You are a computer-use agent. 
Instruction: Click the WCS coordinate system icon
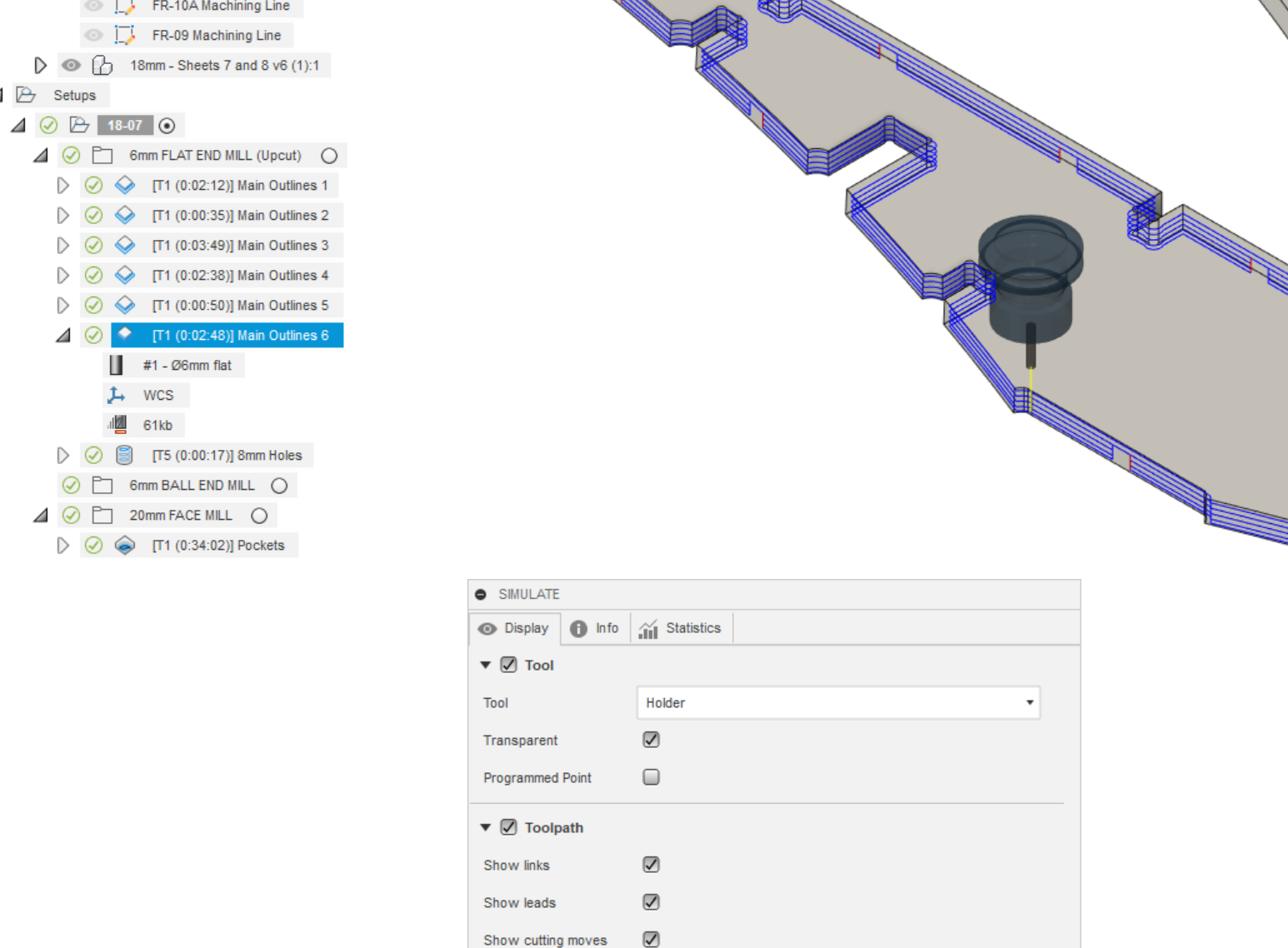(x=116, y=395)
